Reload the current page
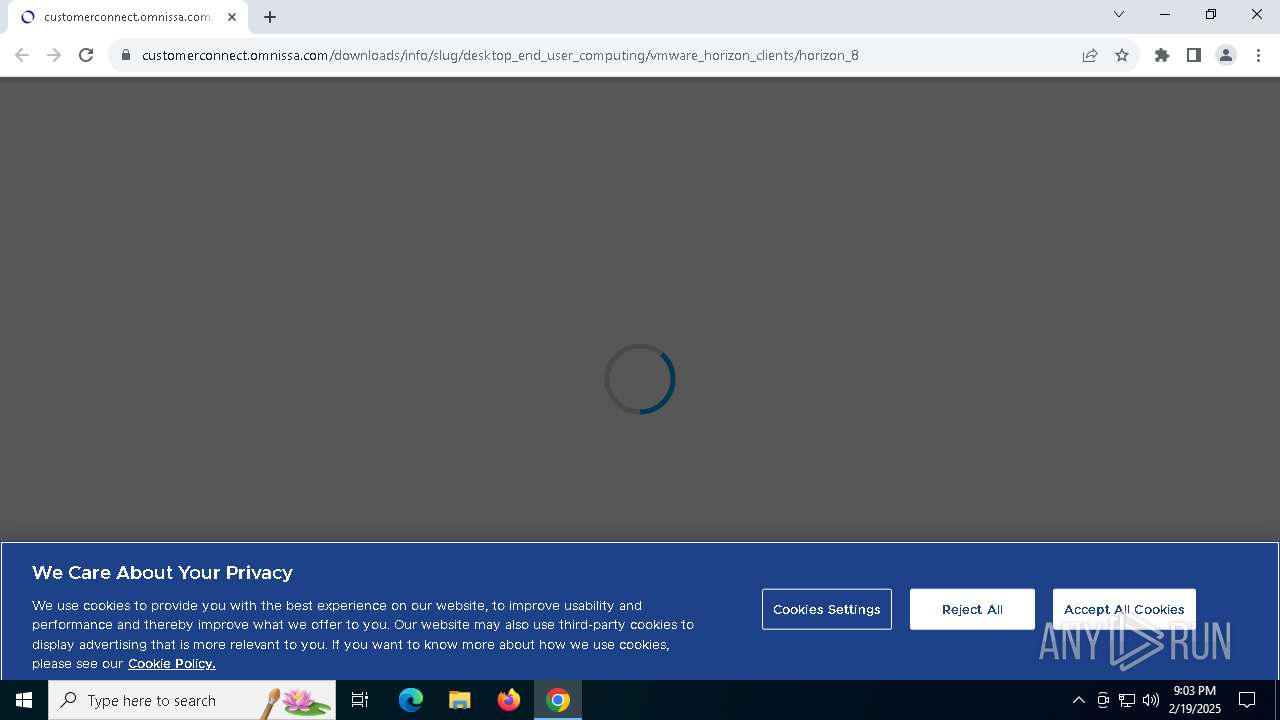 (86, 55)
